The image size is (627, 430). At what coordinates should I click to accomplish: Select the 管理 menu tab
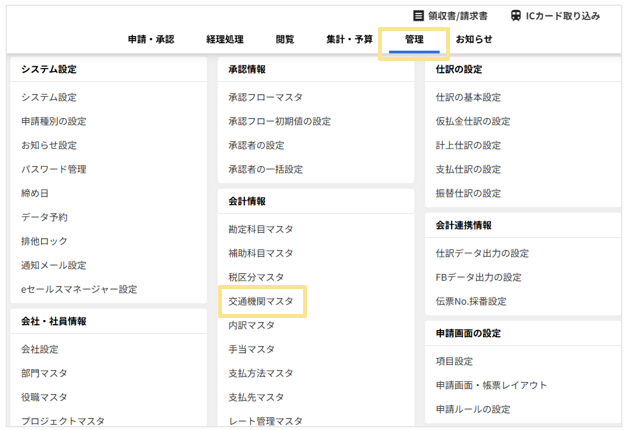[x=414, y=39]
